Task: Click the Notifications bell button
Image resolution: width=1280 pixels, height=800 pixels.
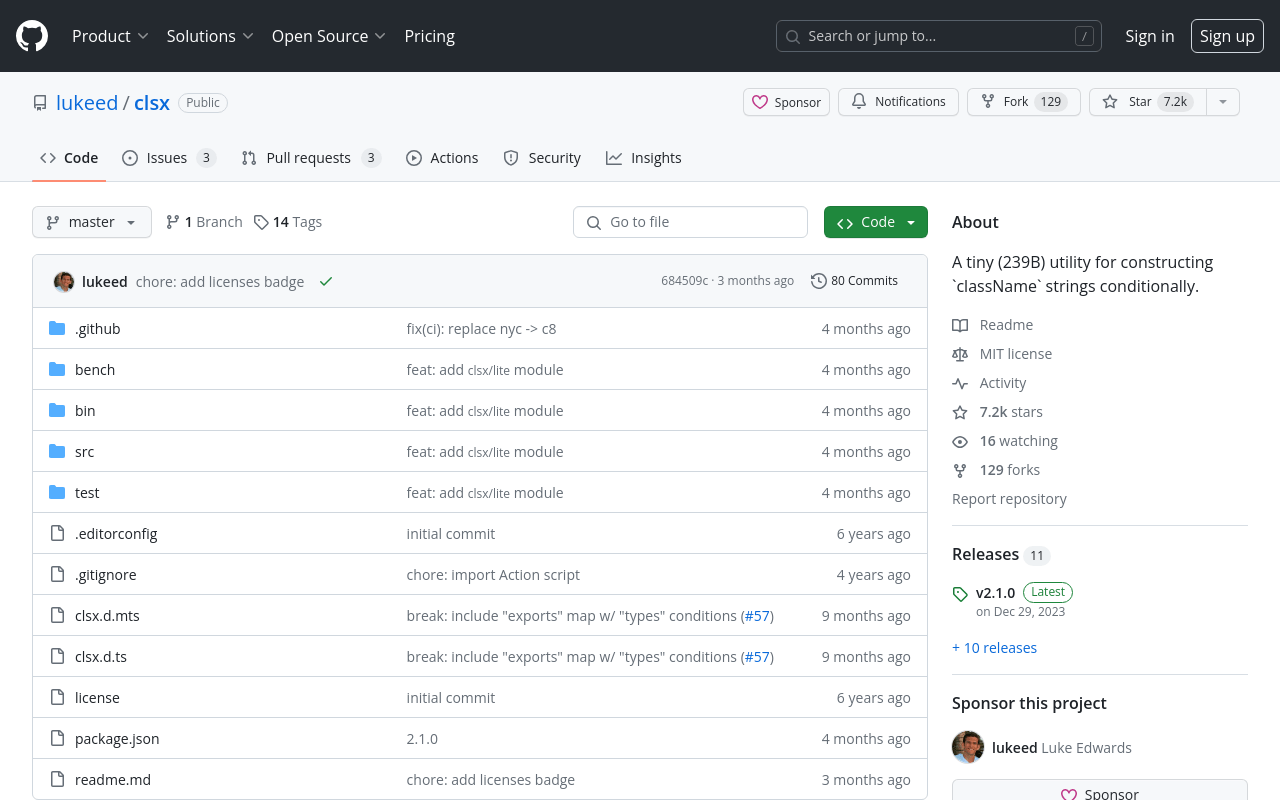Action: (898, 102)
